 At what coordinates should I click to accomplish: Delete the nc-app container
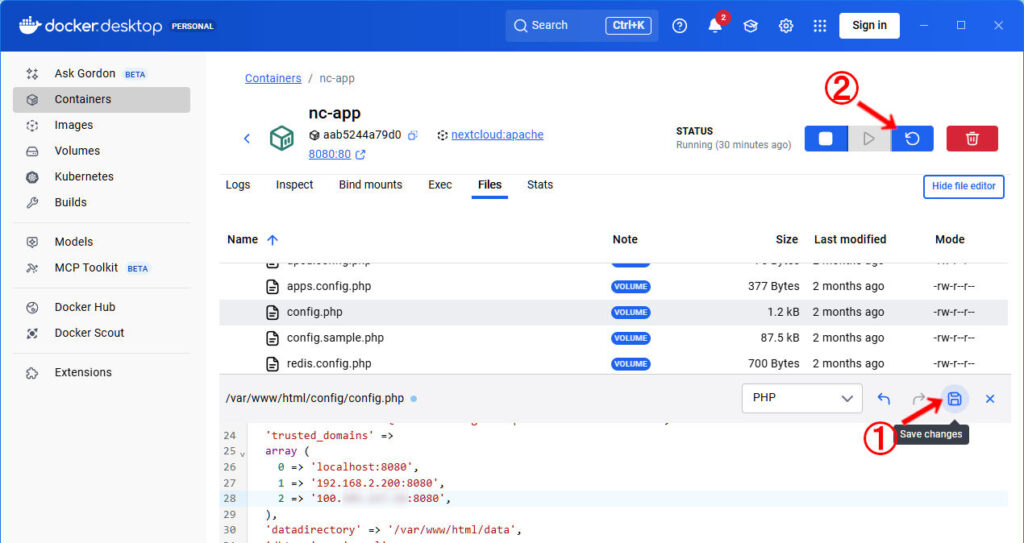972,139
